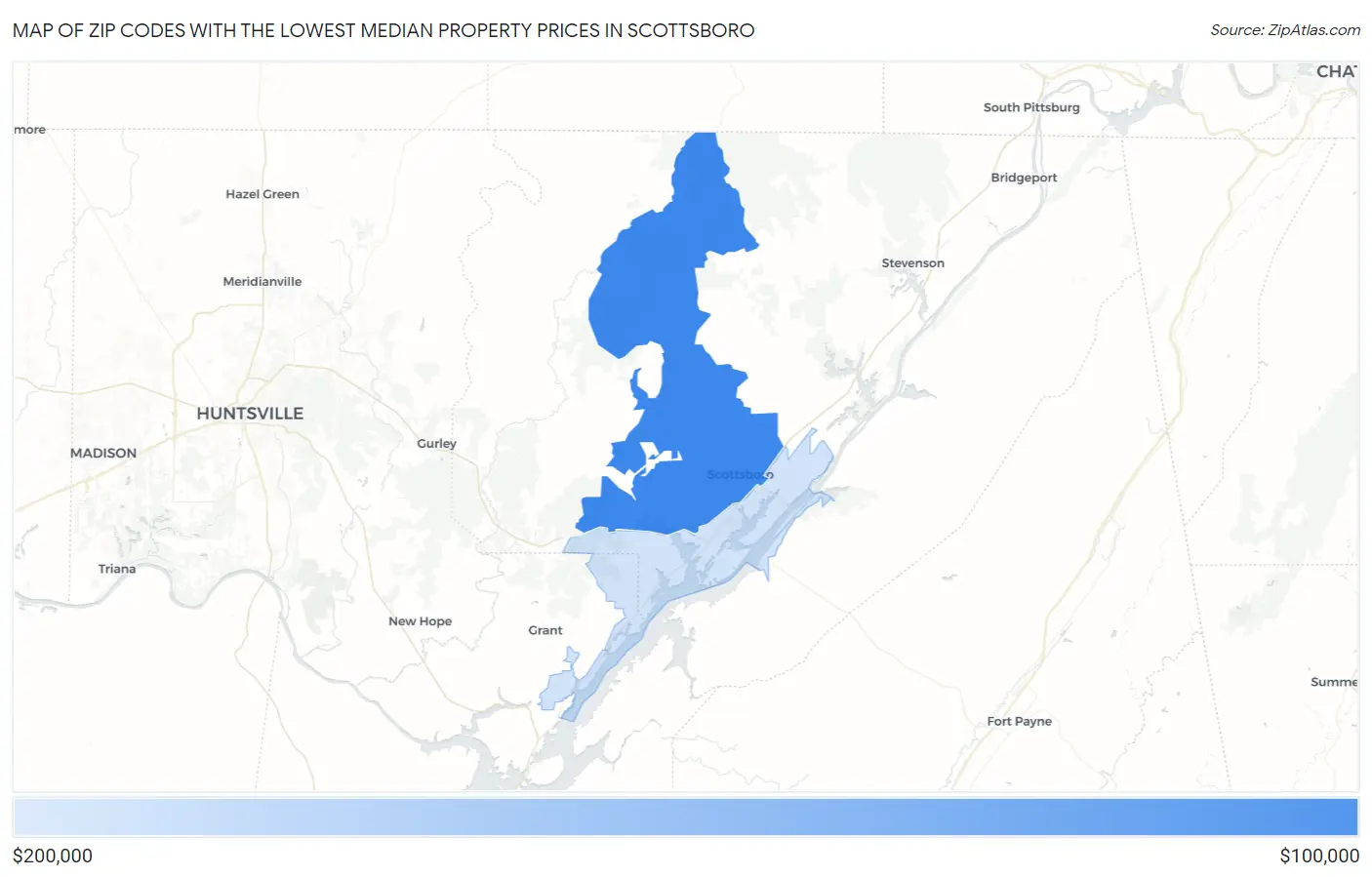Viewport: 1372px width, 877px height.
Task: Click the Bridgeport map label
Action: click(x=1024, y=178)
